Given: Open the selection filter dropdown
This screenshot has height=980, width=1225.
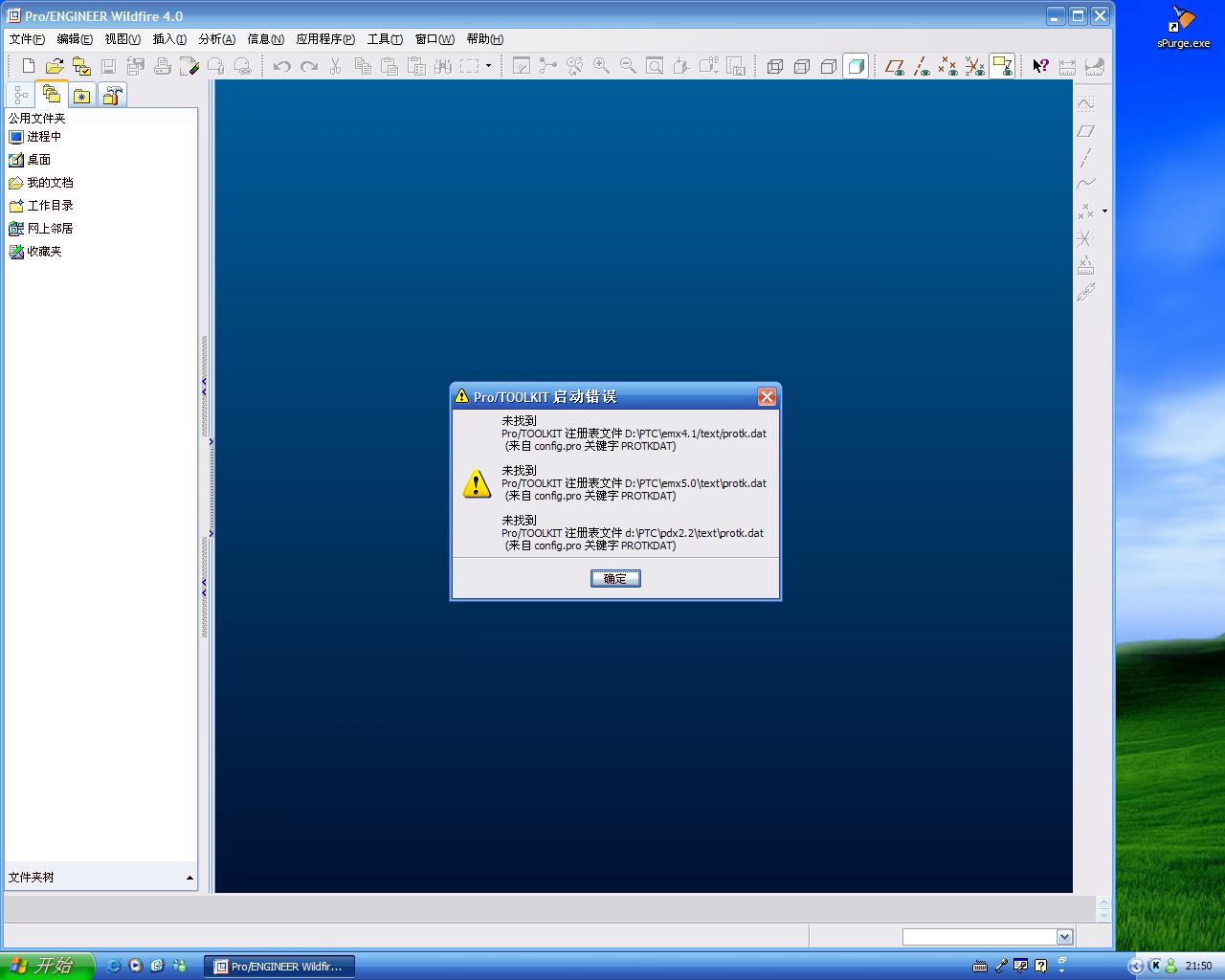Looking at the screenshot, I should 1064,937.
